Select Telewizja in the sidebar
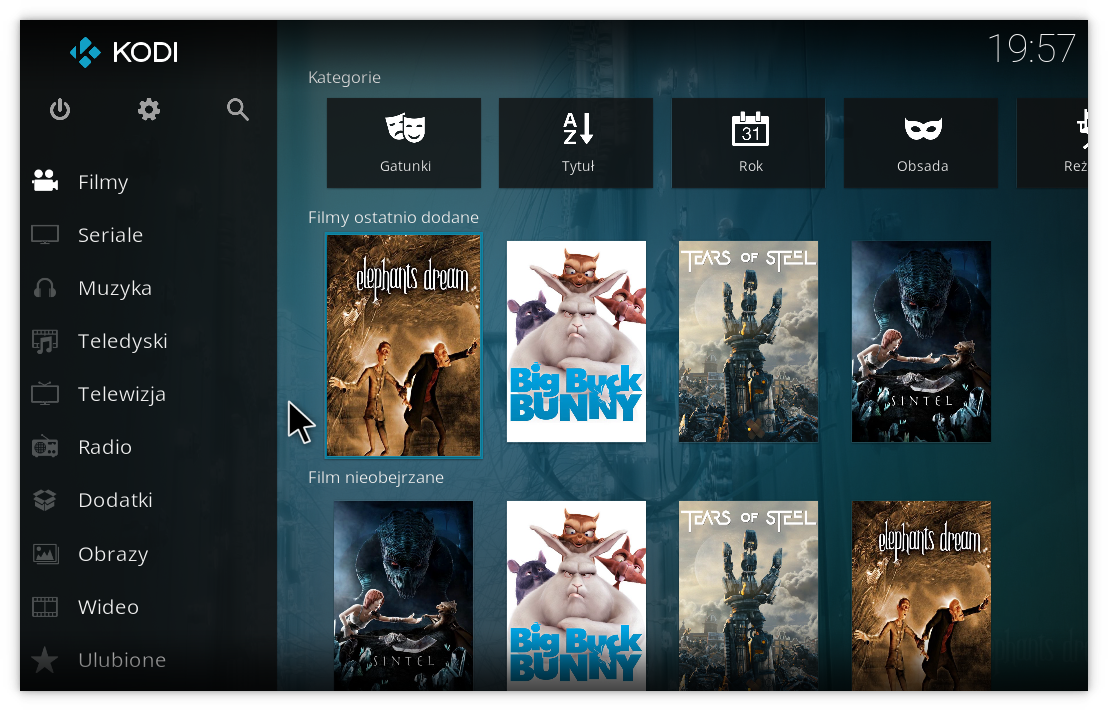 pos(148,394)
